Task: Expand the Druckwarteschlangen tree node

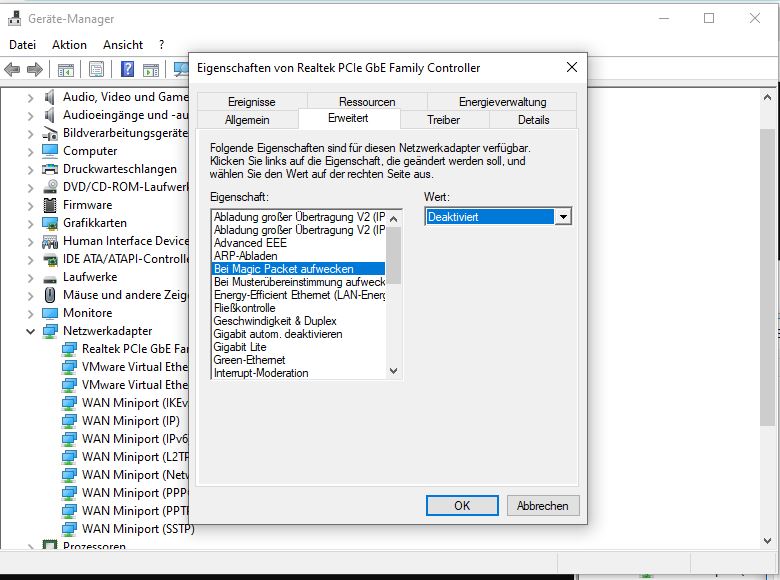Action: coord(30,170)
